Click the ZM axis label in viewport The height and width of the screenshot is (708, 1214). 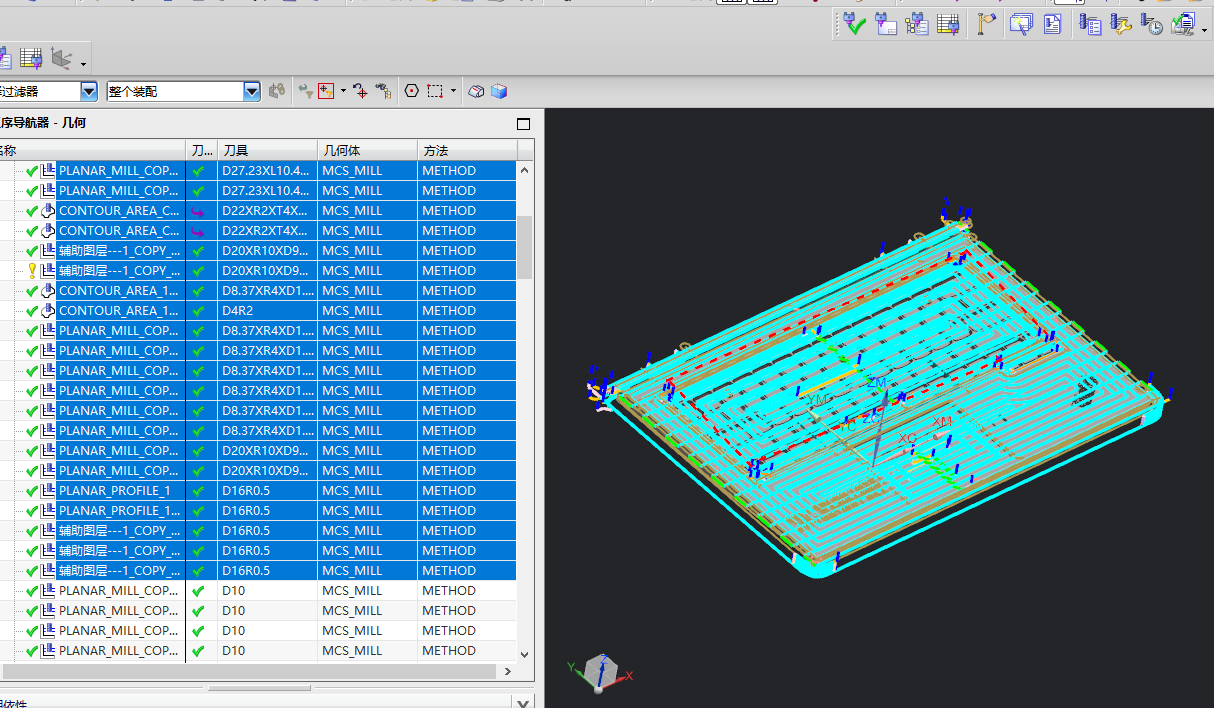[876, 383]
